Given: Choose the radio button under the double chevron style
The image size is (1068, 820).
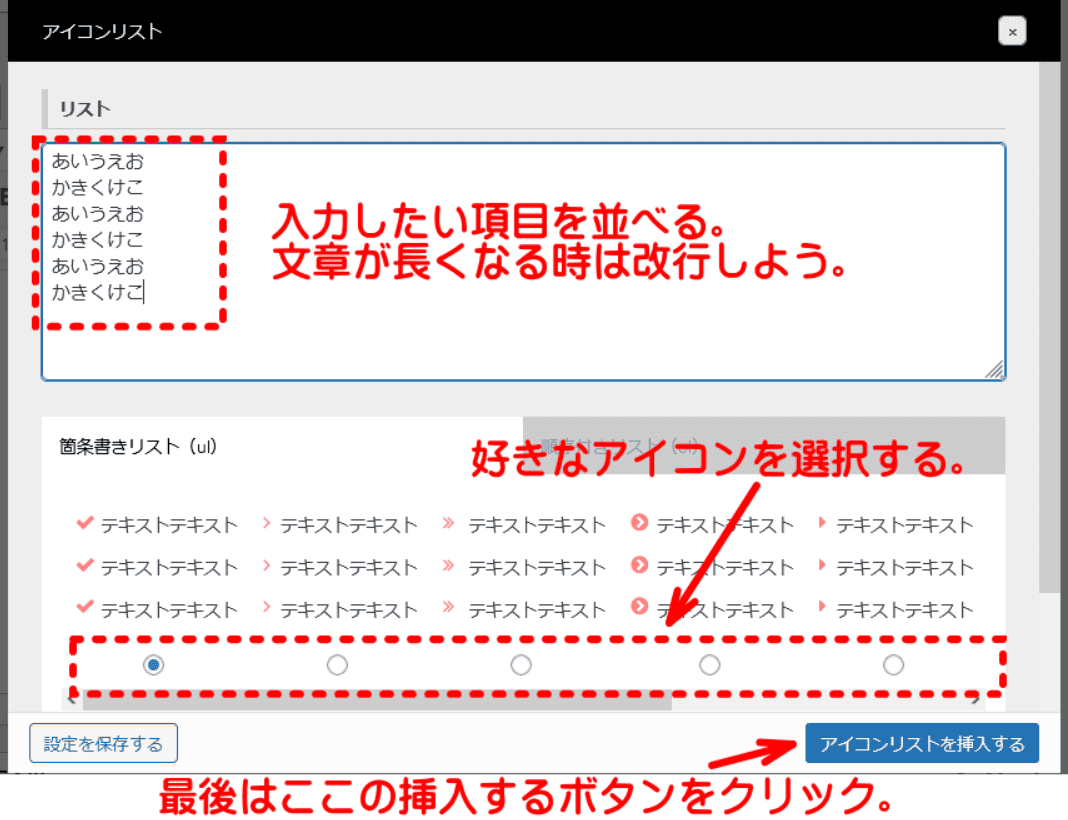Looking at the screenshot, I should click(521, 664).
